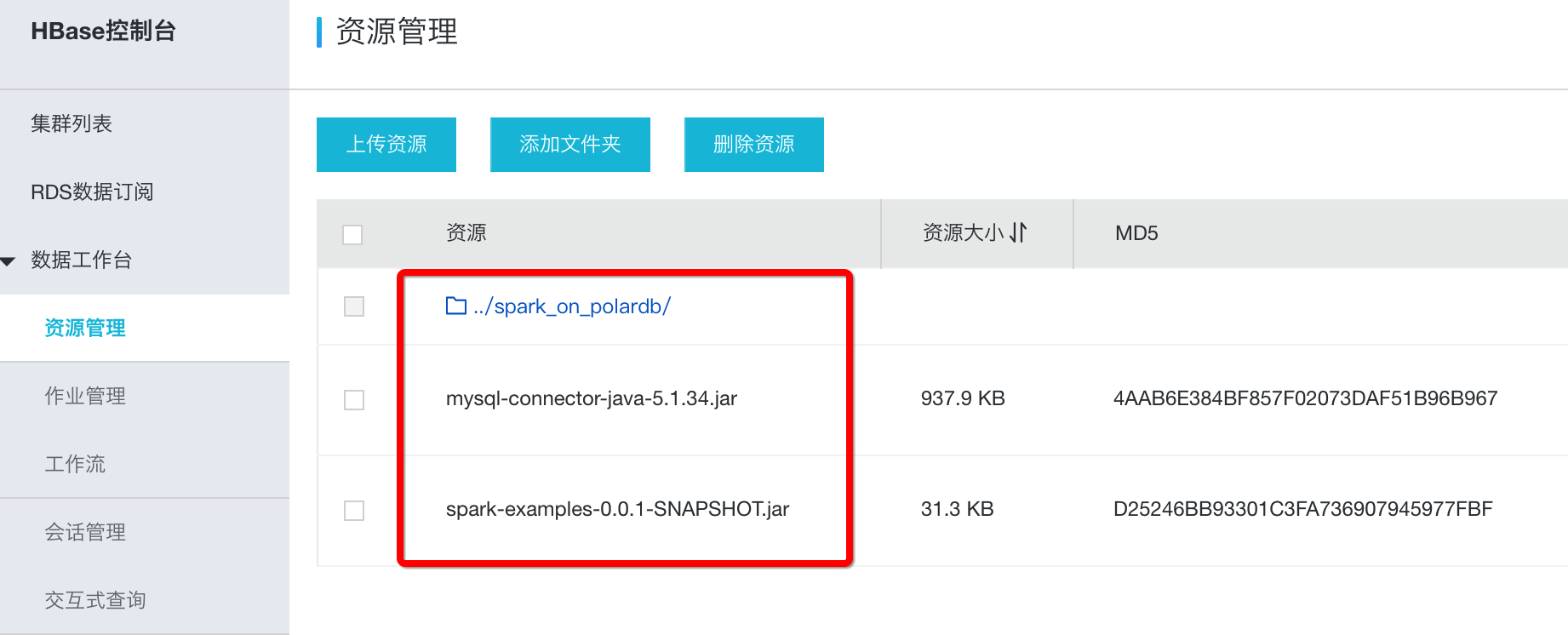Click MD5 value starting with D25246BB

click(x=1303, y=509)
